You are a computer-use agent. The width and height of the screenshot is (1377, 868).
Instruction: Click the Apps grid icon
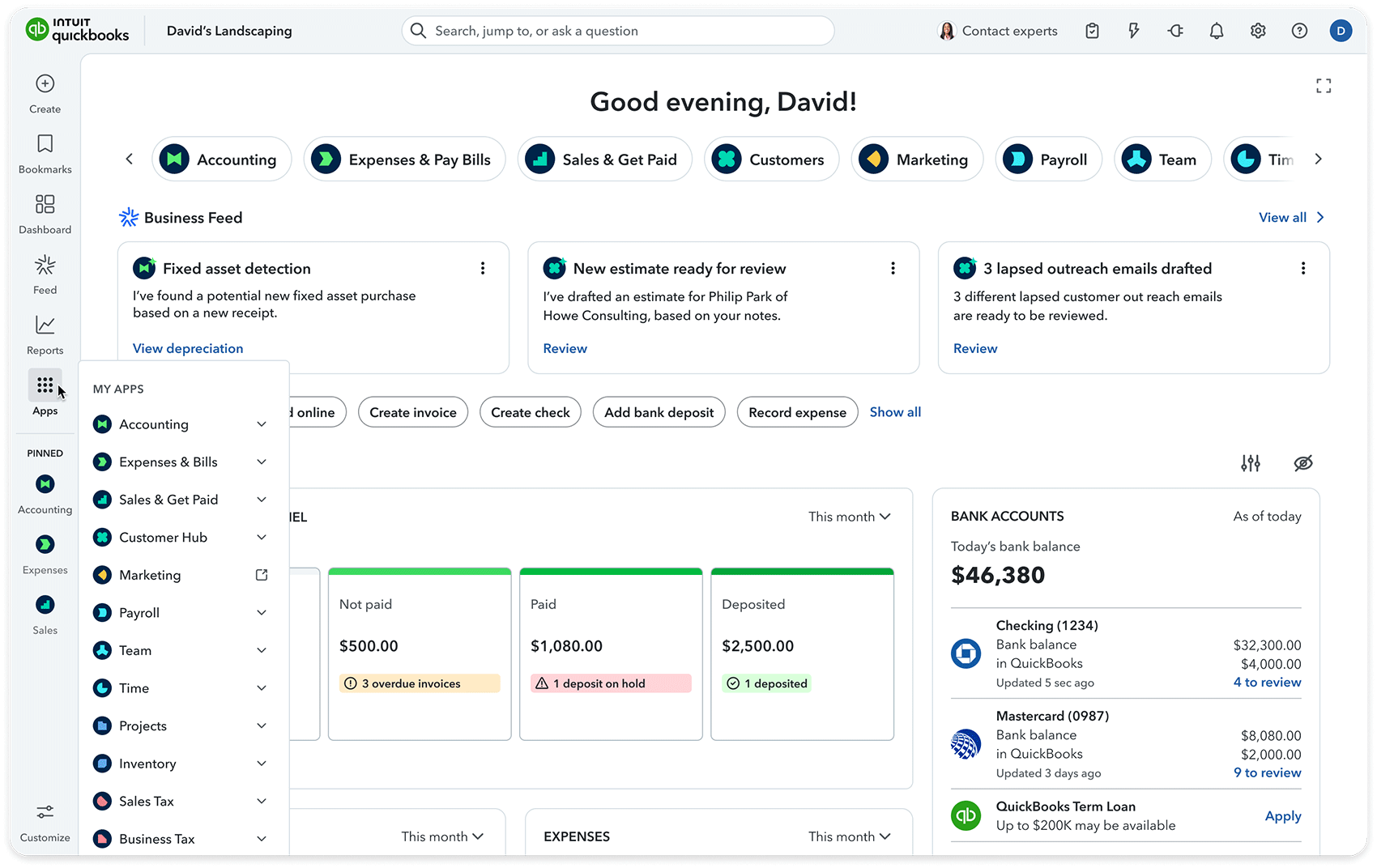[45, 385]
